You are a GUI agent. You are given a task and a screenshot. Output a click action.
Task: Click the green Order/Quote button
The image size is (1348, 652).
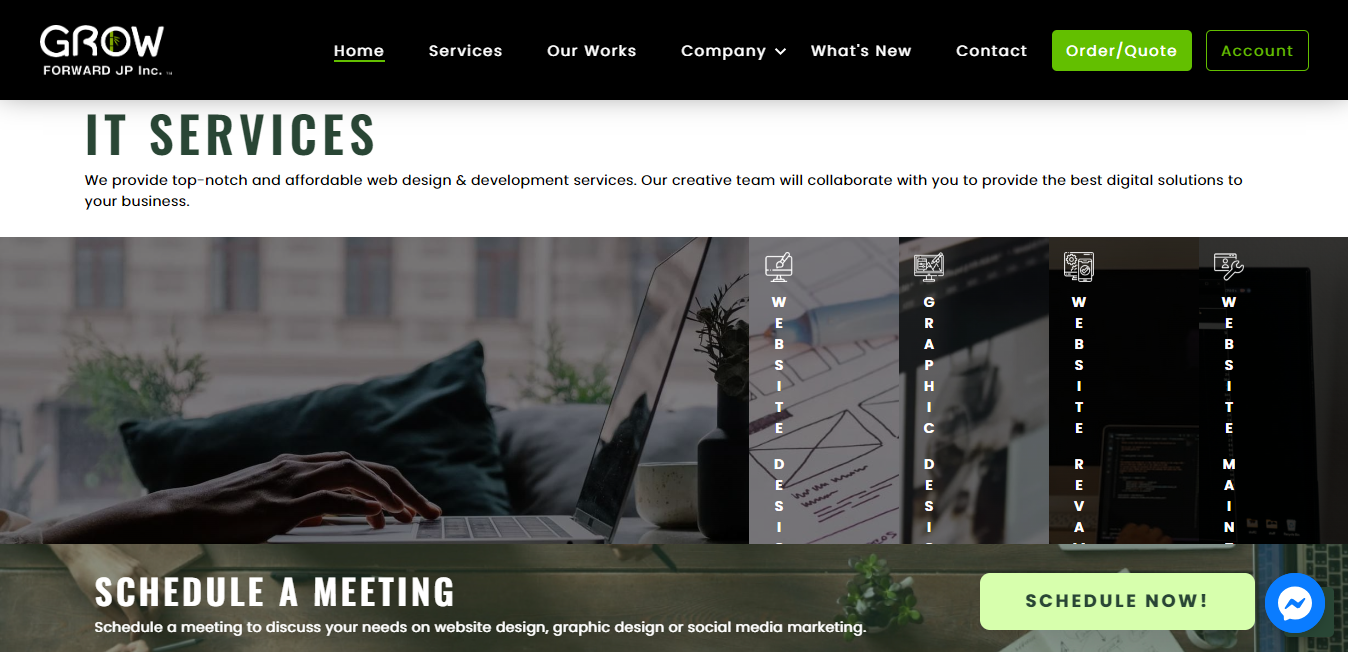pos(1122,51)
